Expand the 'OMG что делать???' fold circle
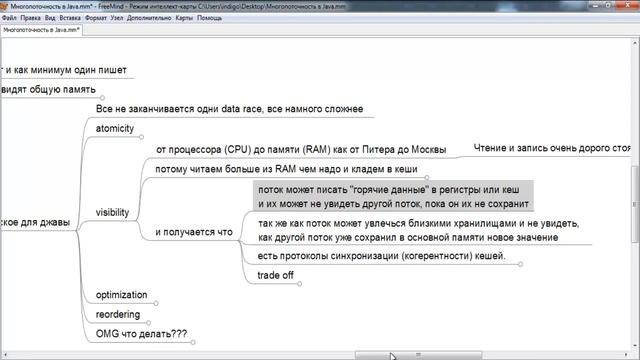 pos(193,342)
